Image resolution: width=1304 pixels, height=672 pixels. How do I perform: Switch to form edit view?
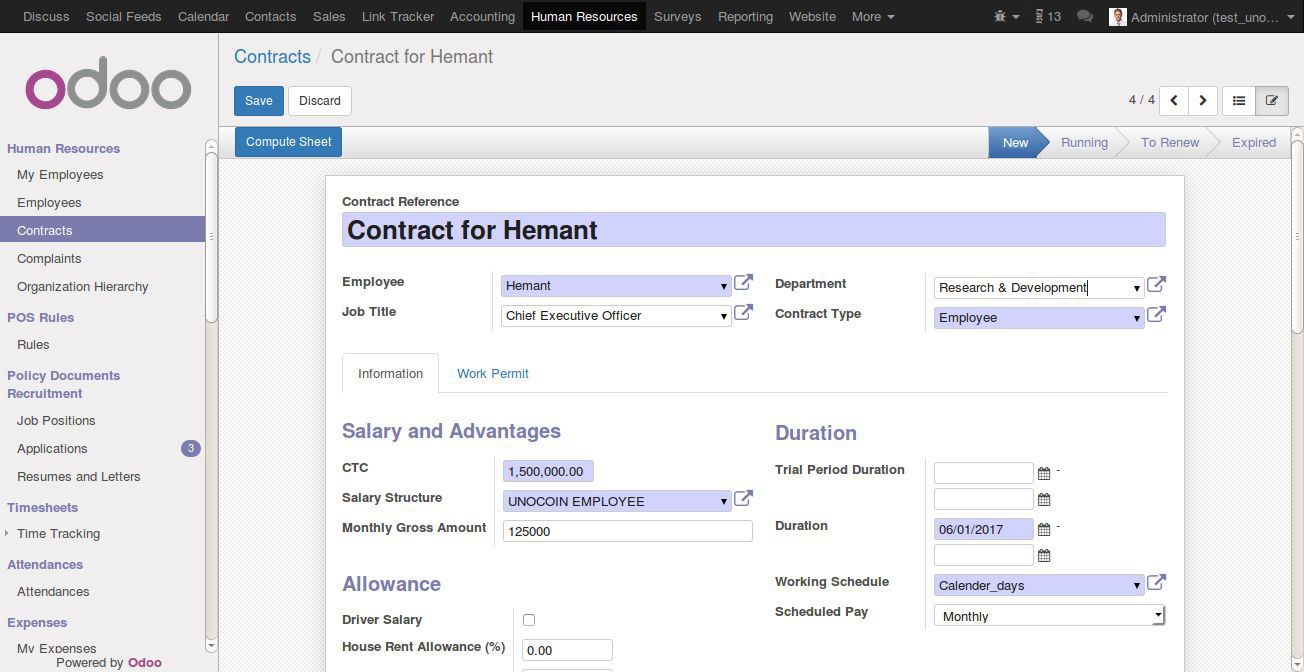click(1272, 100)
